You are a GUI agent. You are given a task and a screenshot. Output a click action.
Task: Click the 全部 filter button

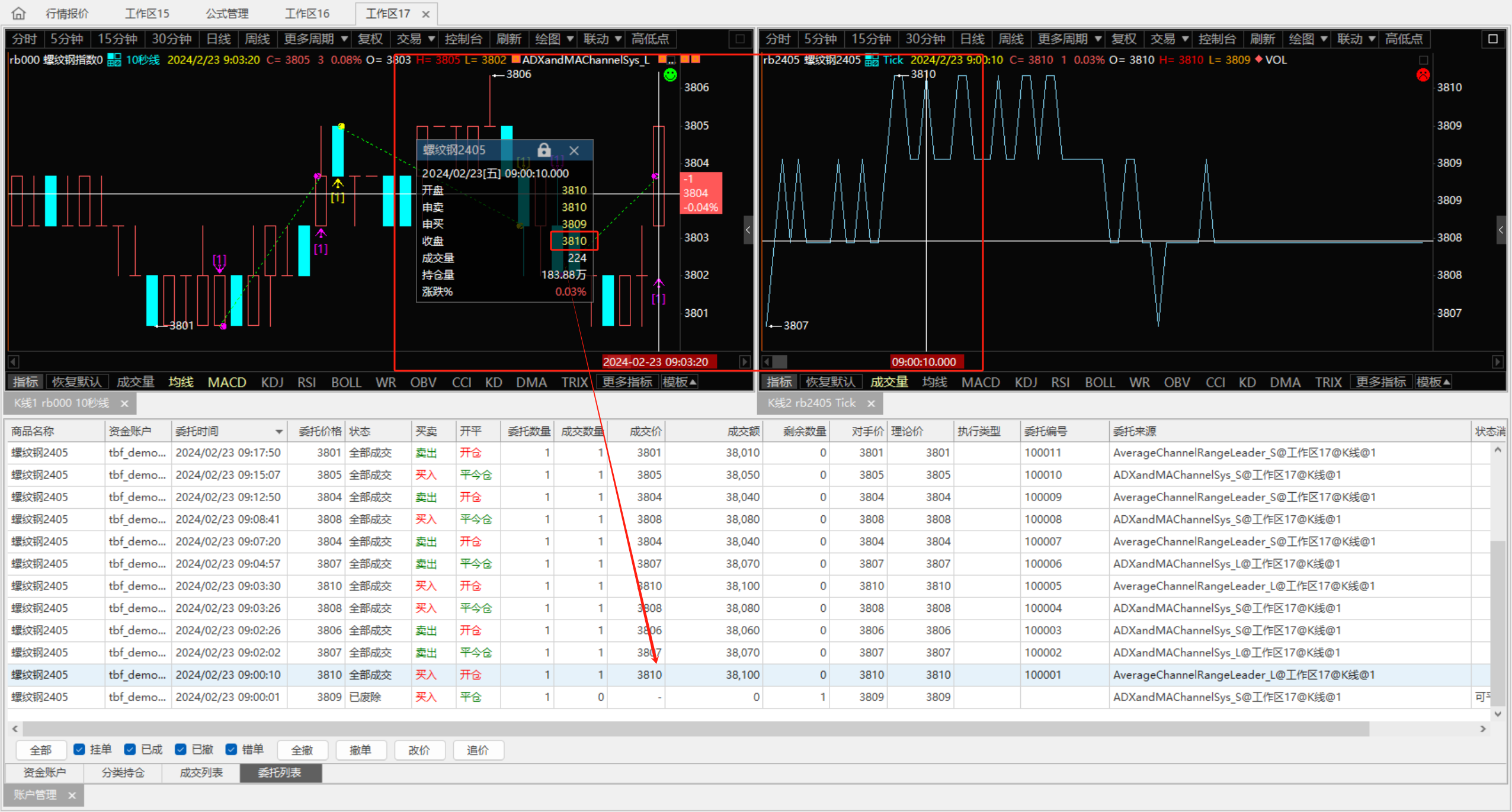click(40, 750)
